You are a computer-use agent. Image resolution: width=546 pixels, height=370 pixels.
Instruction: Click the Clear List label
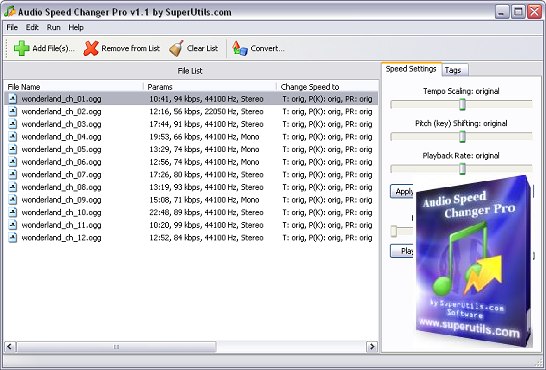click(x=202, y=48)
